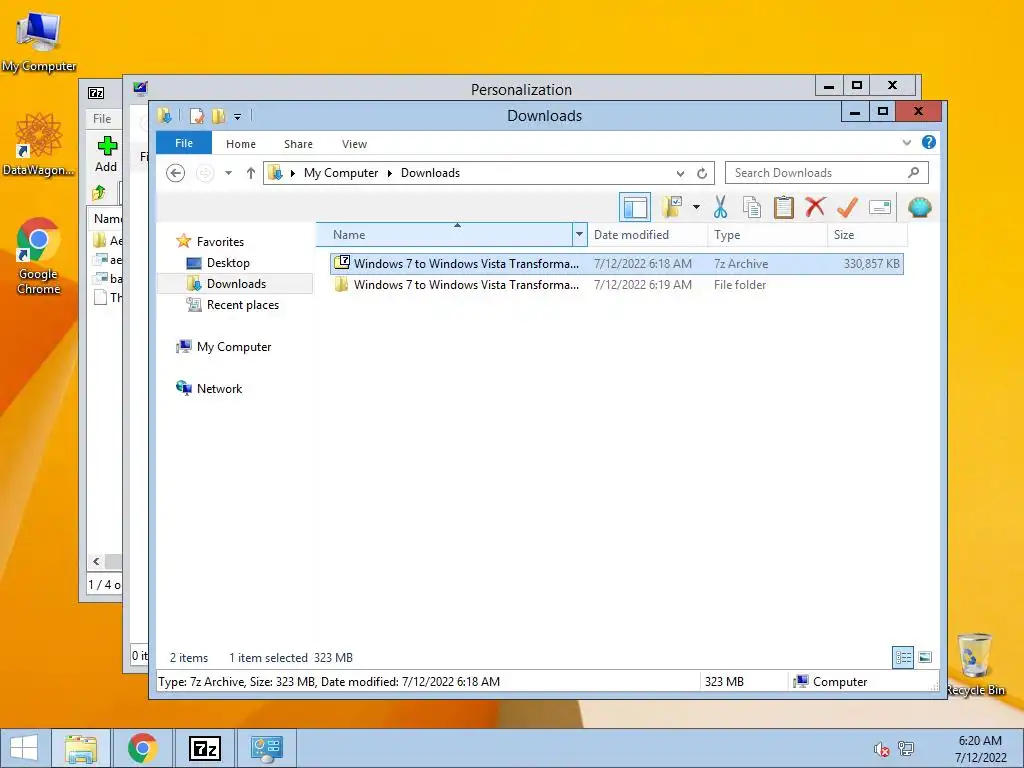
Task: Open the Customize Quick Access Toolbar dropdown
Action: [x=238, y=117]
